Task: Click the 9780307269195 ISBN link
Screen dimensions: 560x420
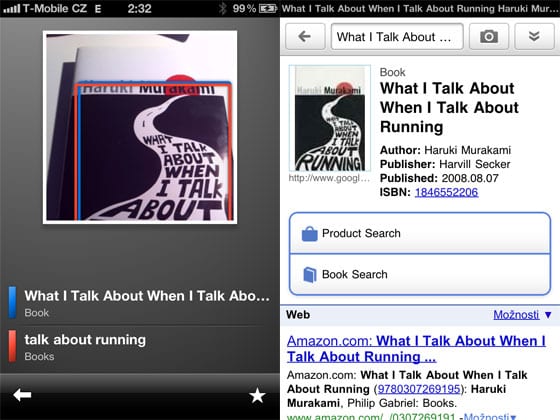Action: (x=419, y=389)
